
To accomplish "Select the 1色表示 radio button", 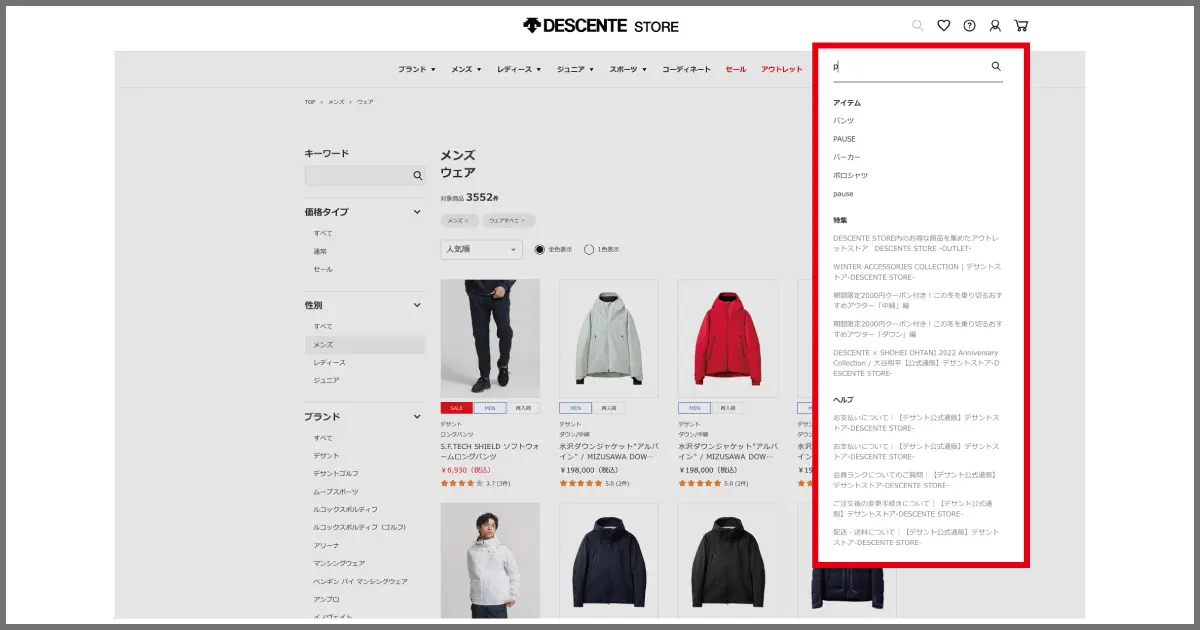I will click(x=589, y=249).
